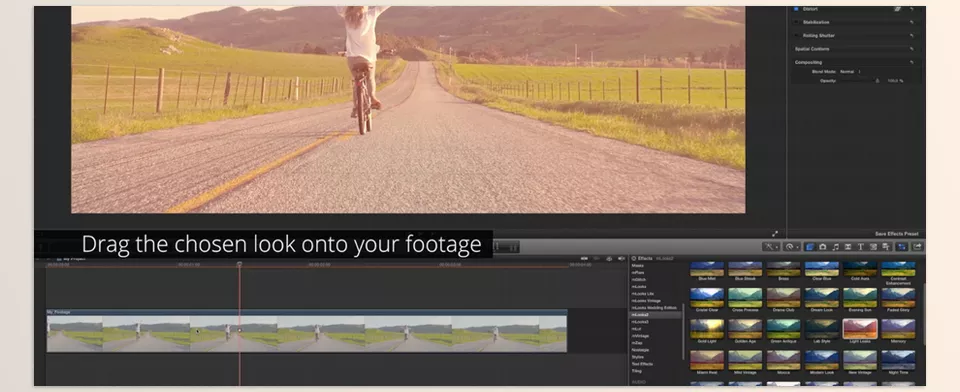960x392 pixels.
Task: Select mLooks3 effects category
Action: click(640, 322)
